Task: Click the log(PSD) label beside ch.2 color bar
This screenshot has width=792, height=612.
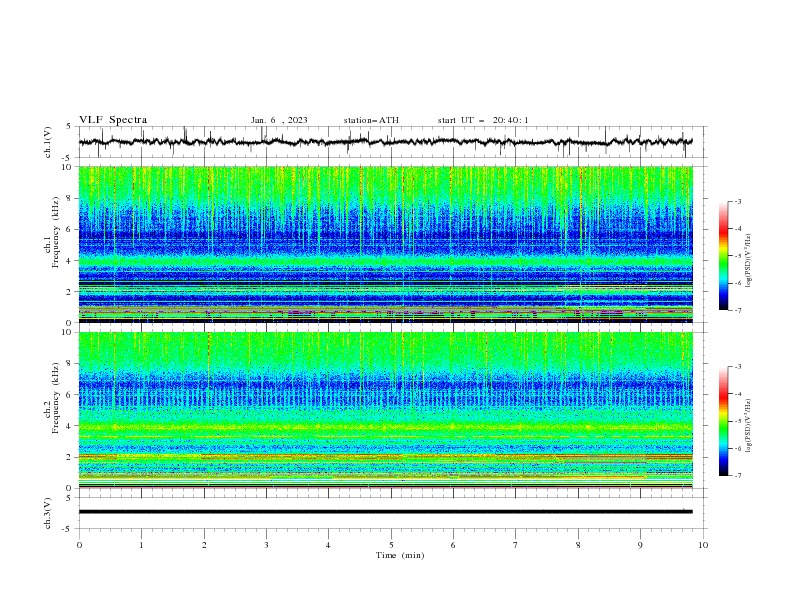Action: click(x=748, y=426)
